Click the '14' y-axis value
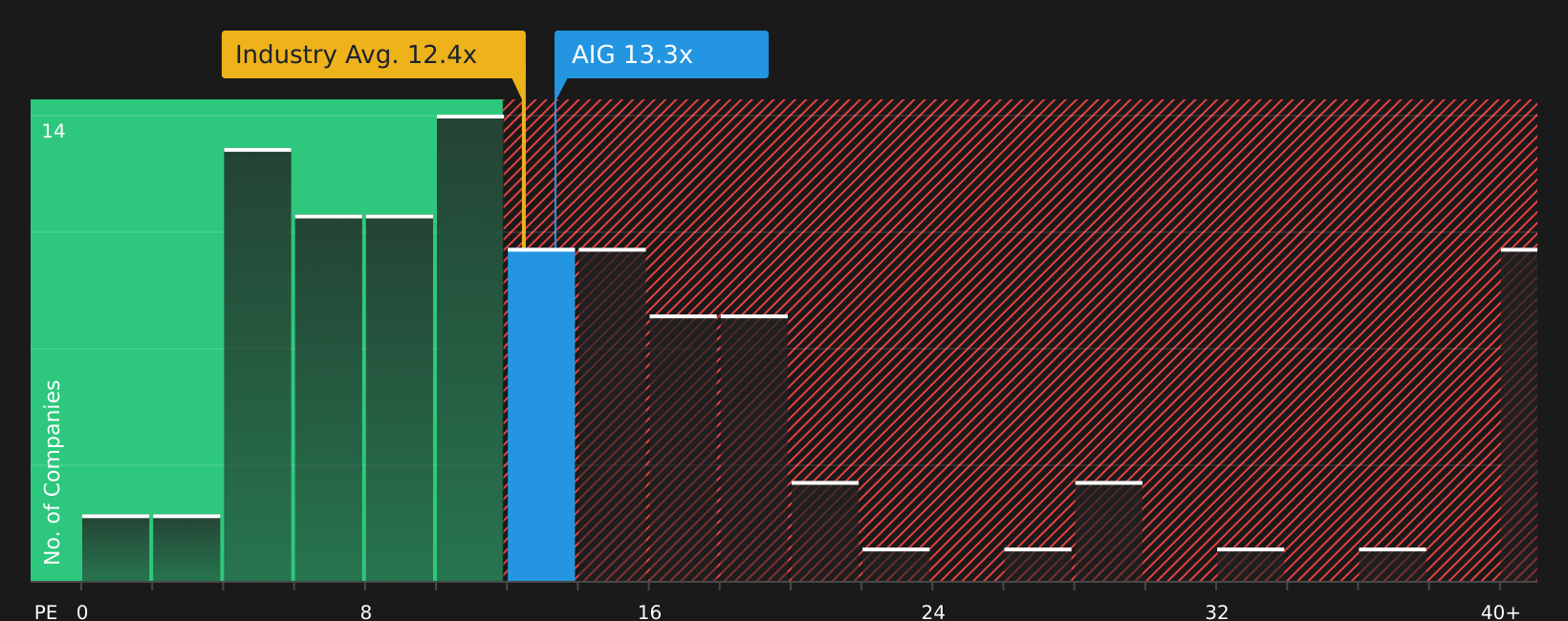Screen dimensions: 1568x621 tap(54, 132)
